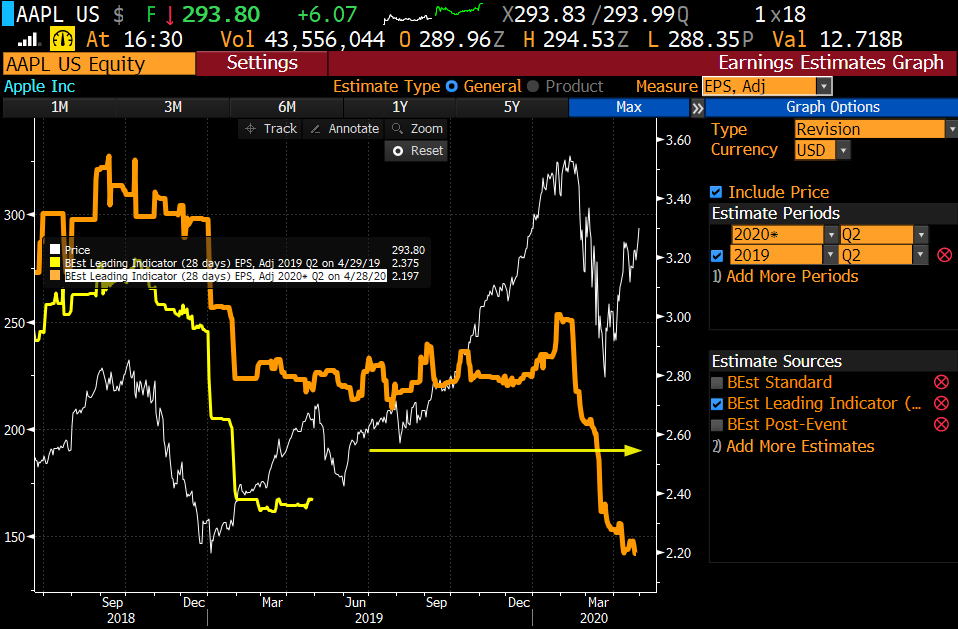The image size is (958, 629).
Task: Select Product estimate type
Action: pyautogui.click(x=533, y=86)
